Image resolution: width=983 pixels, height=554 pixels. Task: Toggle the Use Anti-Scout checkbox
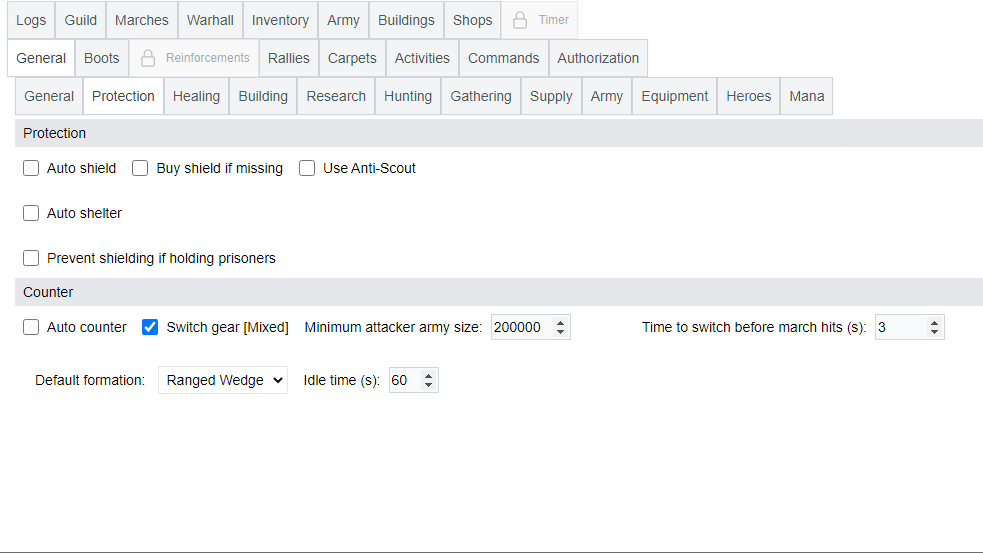pos(307,169)
